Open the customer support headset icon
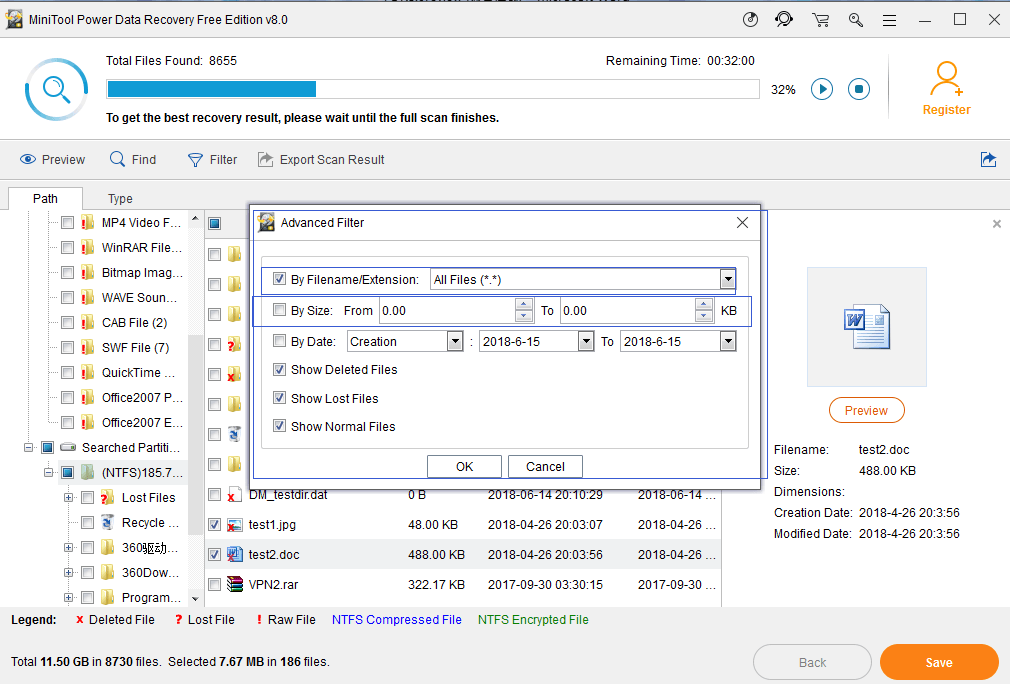The image size is (1010, 684). (x=784, y=19)
